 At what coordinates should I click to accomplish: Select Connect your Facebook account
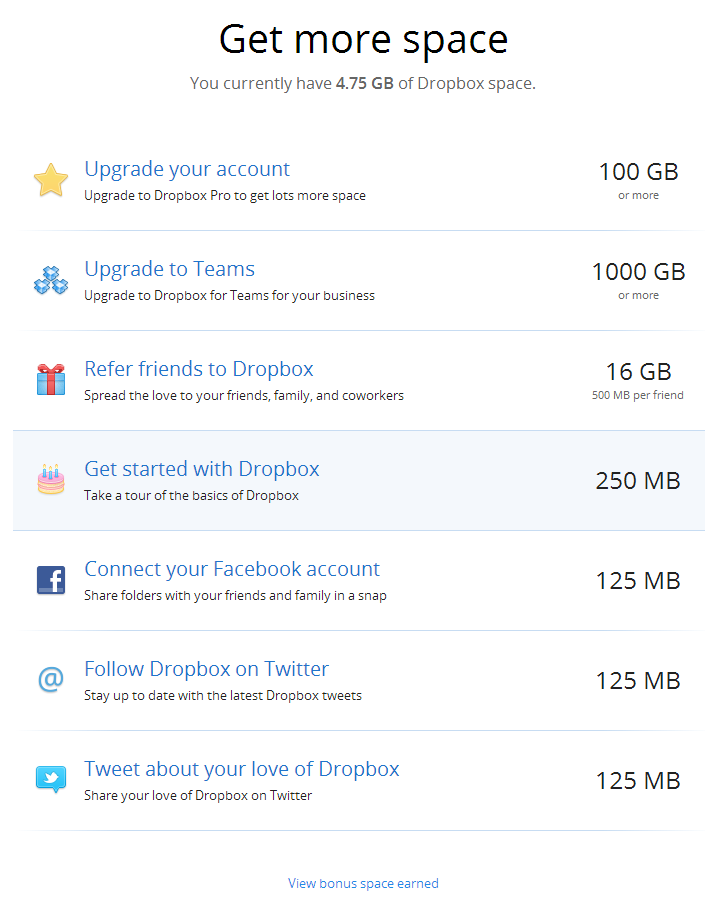[232, 569]
